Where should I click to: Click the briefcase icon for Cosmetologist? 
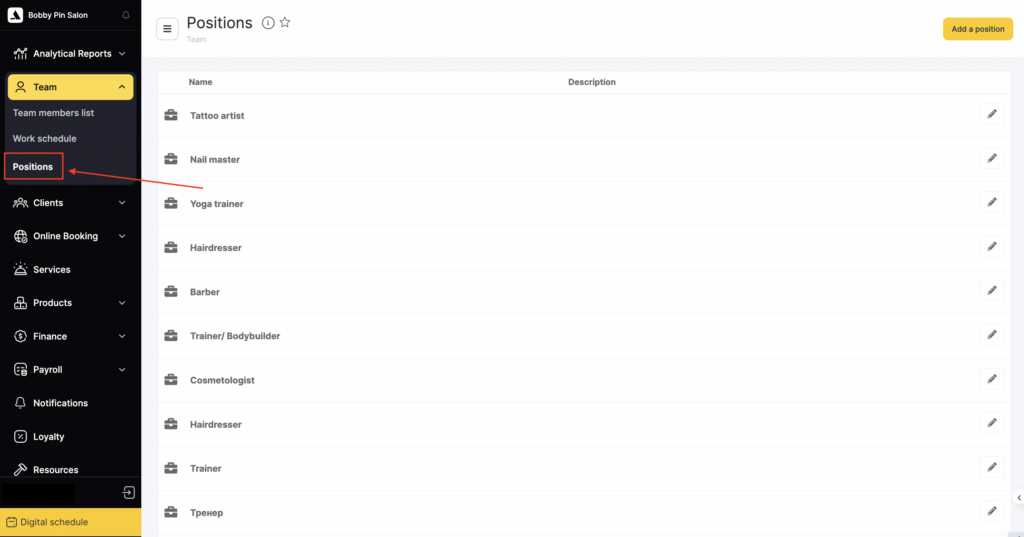[x=171, y=380]
